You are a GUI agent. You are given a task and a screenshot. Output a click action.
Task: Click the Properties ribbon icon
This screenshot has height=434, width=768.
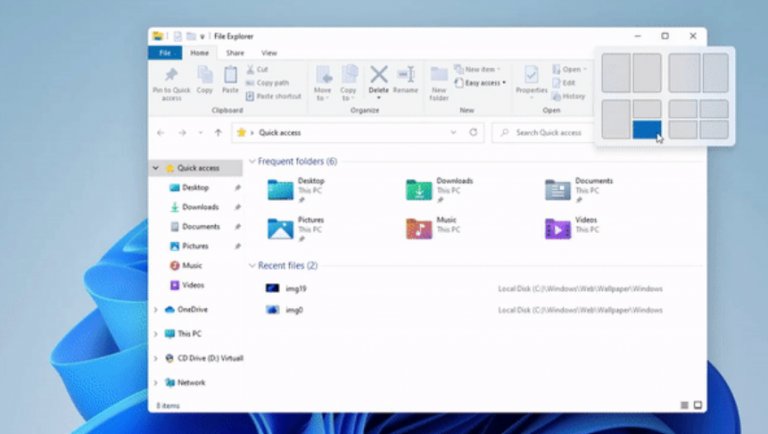tap(531, 74)
